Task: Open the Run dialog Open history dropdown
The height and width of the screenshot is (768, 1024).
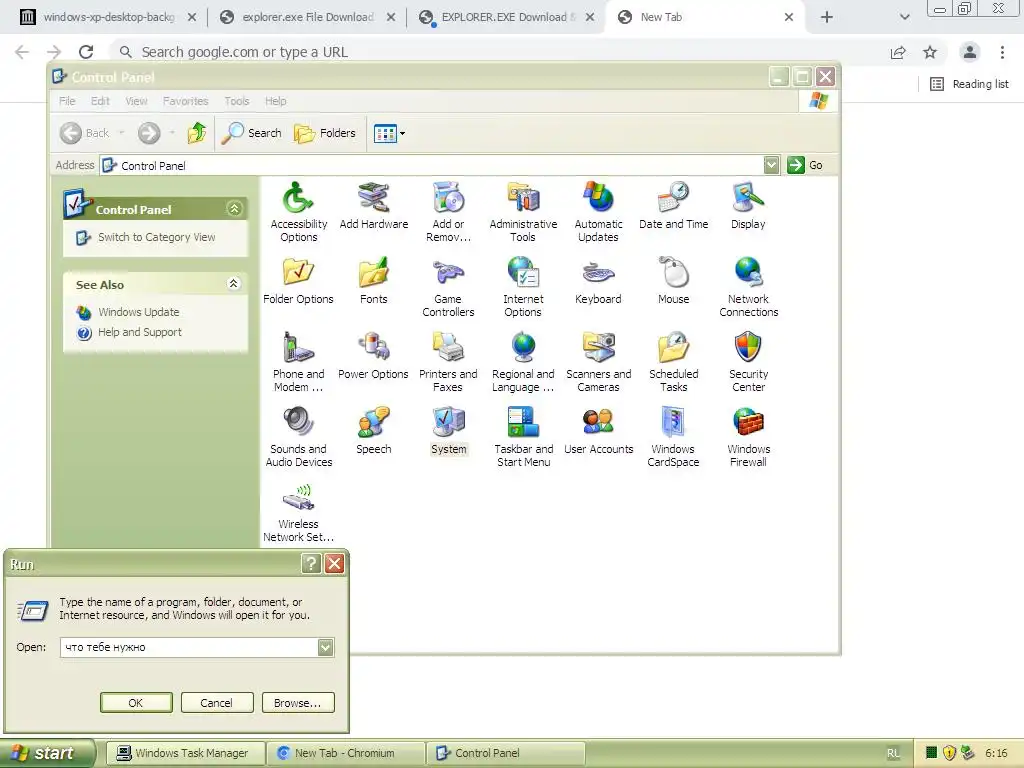Action: (325, 647)
